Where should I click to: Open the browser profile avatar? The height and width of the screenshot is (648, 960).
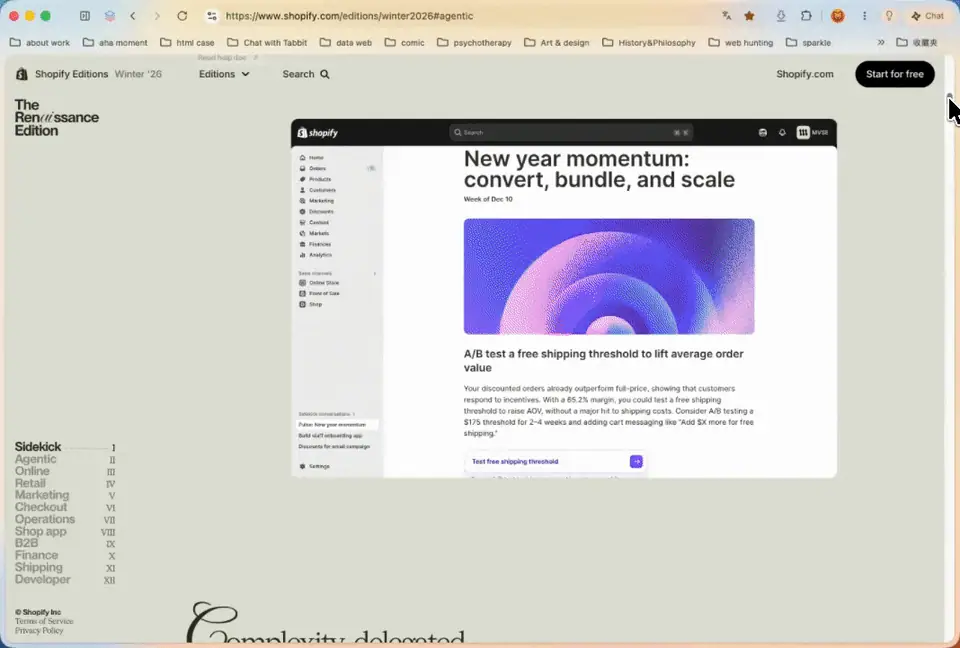click(x=838, y=16)
